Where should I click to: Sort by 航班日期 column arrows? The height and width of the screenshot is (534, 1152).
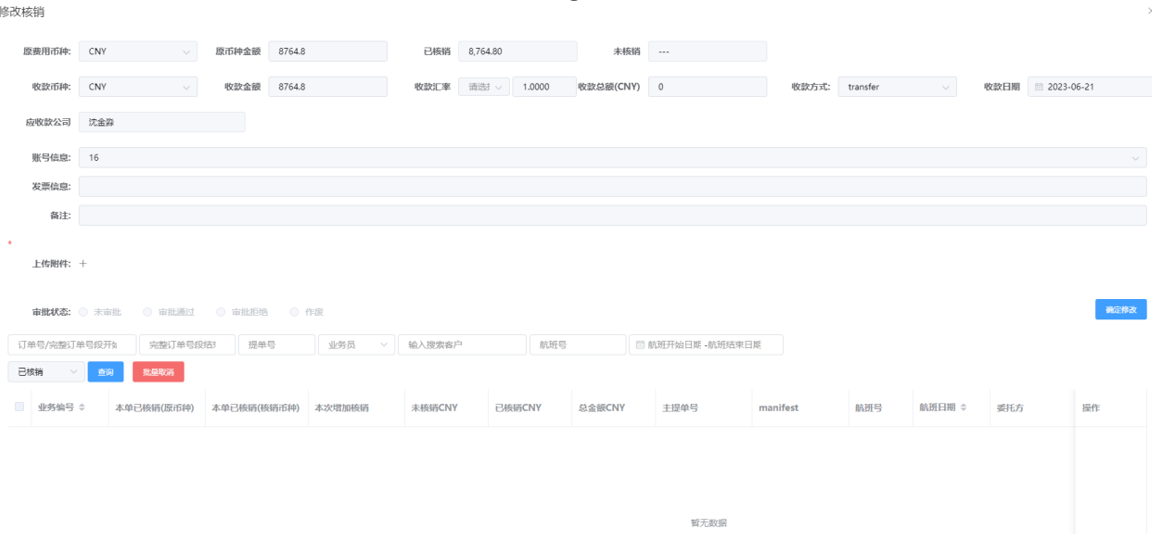[x=963, y=407]
